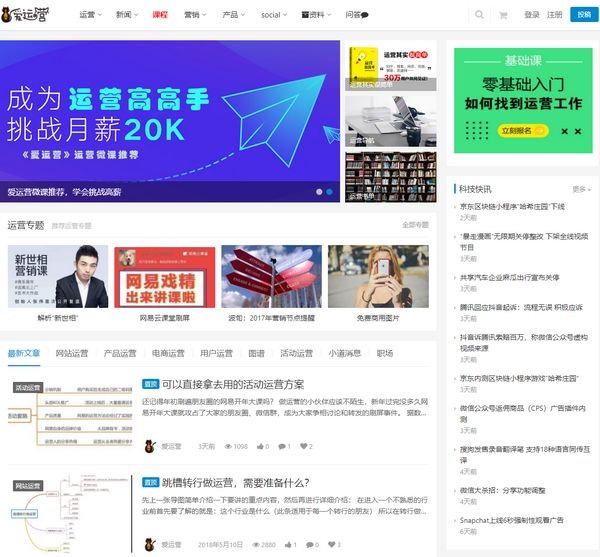Switch to the 职场 tab
The image size is (600, 557).
pos(385,353)
